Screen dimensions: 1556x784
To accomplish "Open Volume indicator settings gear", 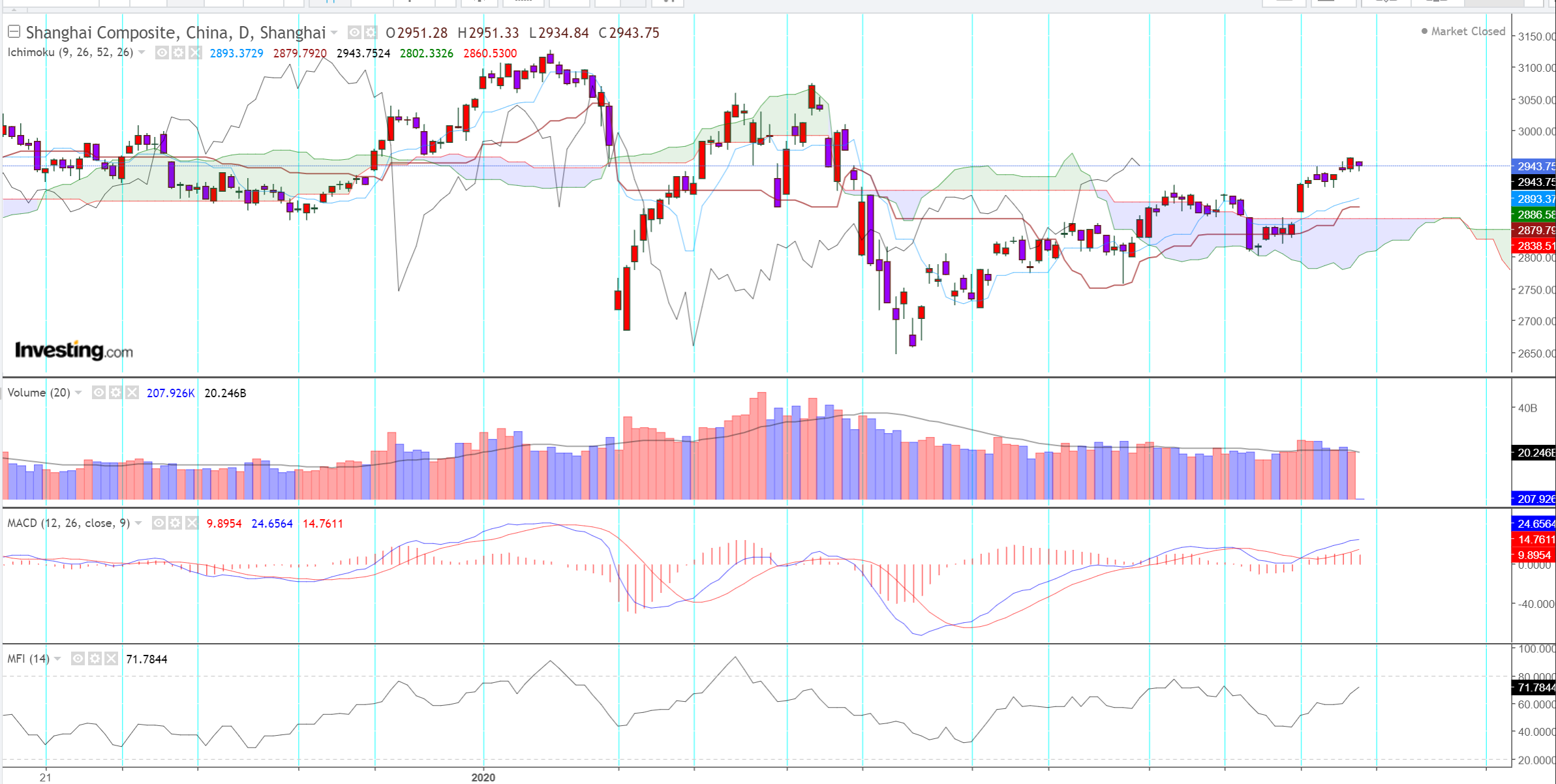I will (x=115, y=393).
